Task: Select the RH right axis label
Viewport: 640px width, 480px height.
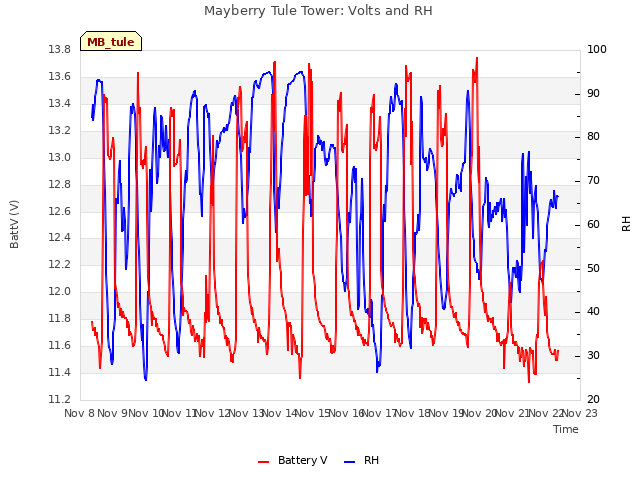Action: [626, 224]
